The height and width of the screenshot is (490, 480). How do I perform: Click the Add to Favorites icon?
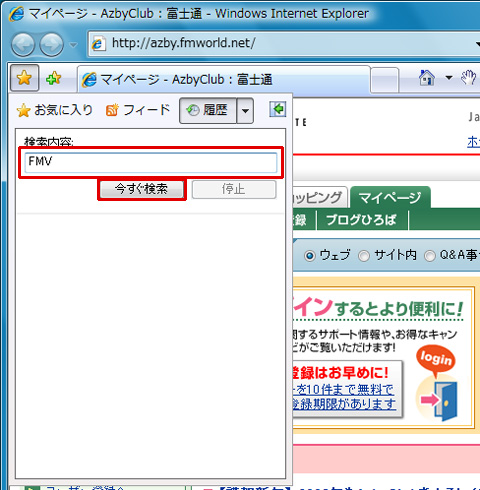click(x=53, y=78)
